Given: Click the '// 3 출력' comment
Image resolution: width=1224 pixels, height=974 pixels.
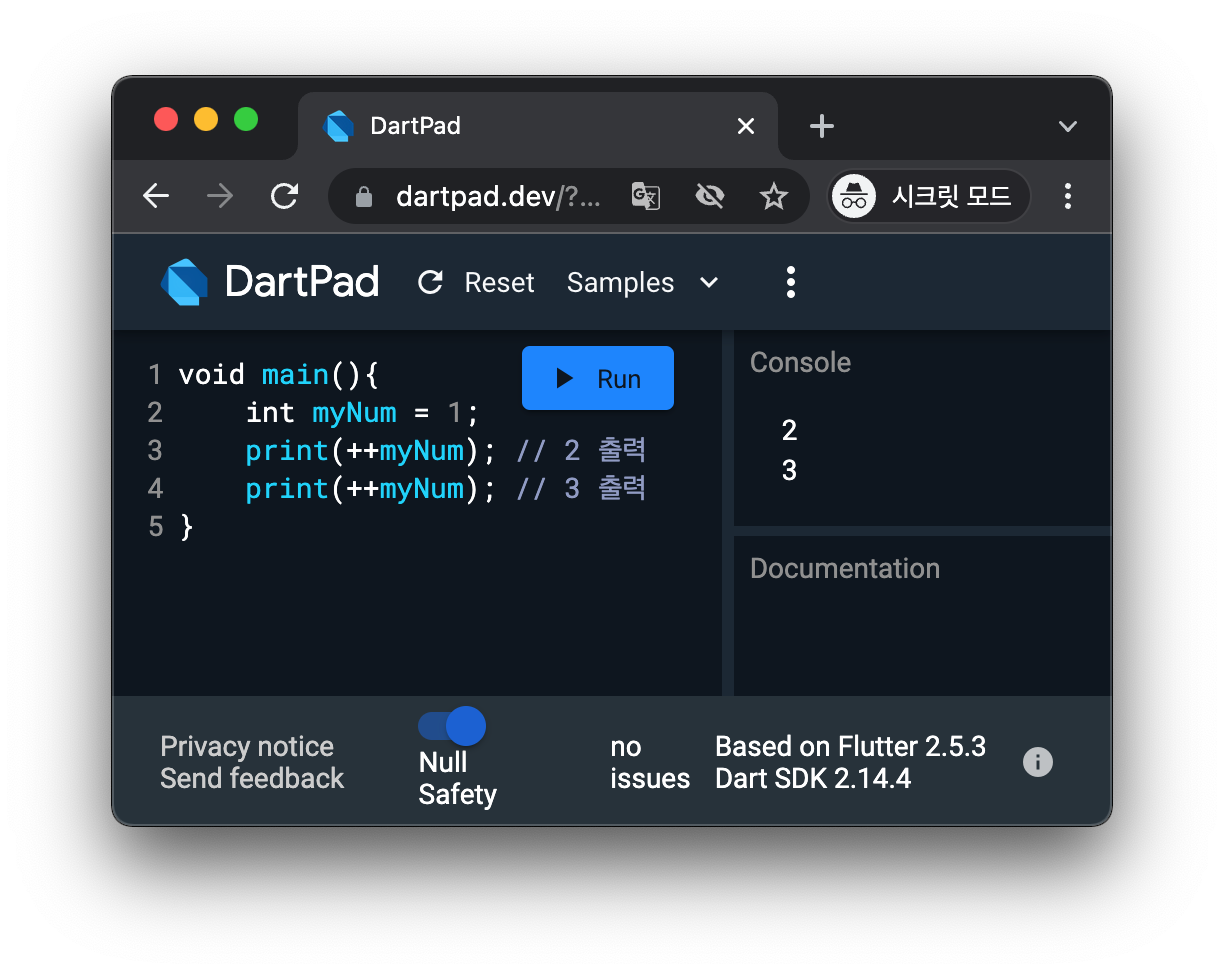Looking at the screenshot, I should (581, 489).
